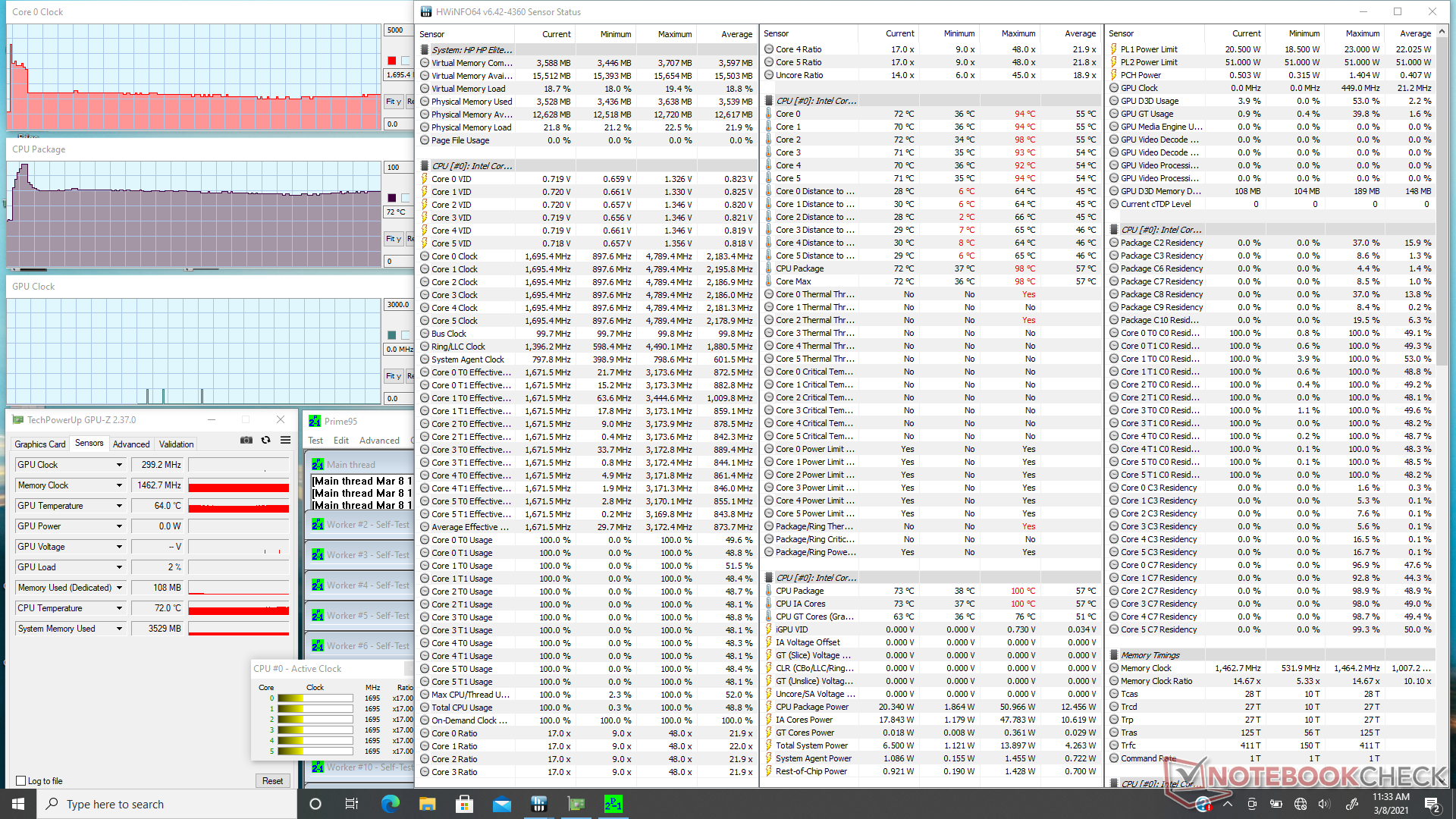Open the Prime95 Test menu
The image size is (1456, 819).
coord(315,441)
